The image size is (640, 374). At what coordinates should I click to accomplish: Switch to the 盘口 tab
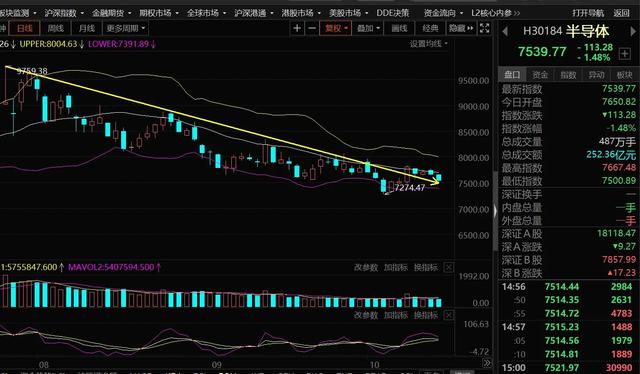click(512, 75)
